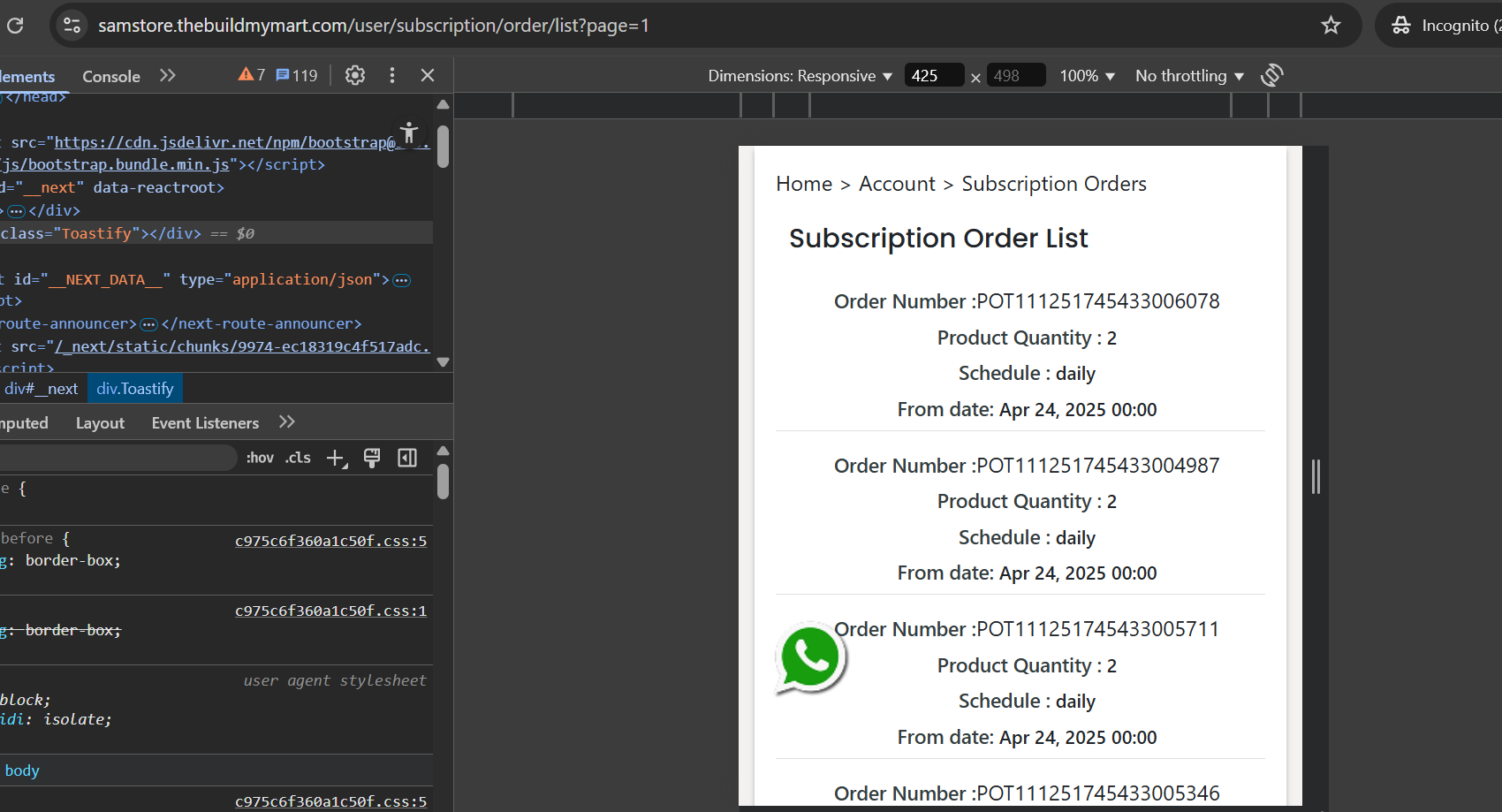The width and height of the screenshot is (1502, 812).
Task: Open WhatsApp chat floating icon
Action: [x=810, y=658]
